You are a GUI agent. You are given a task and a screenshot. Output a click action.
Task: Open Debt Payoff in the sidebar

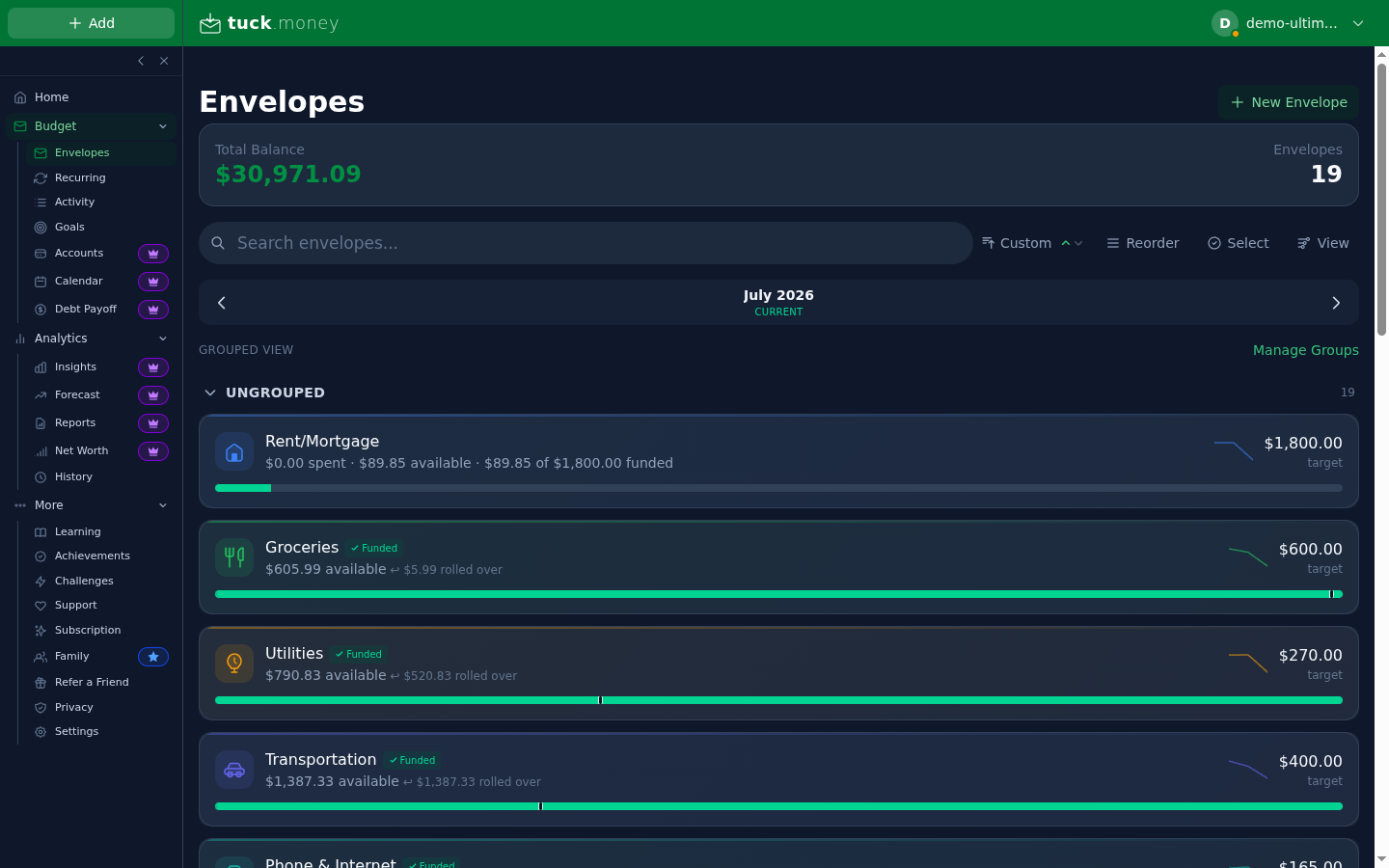[x=86, y=310]
